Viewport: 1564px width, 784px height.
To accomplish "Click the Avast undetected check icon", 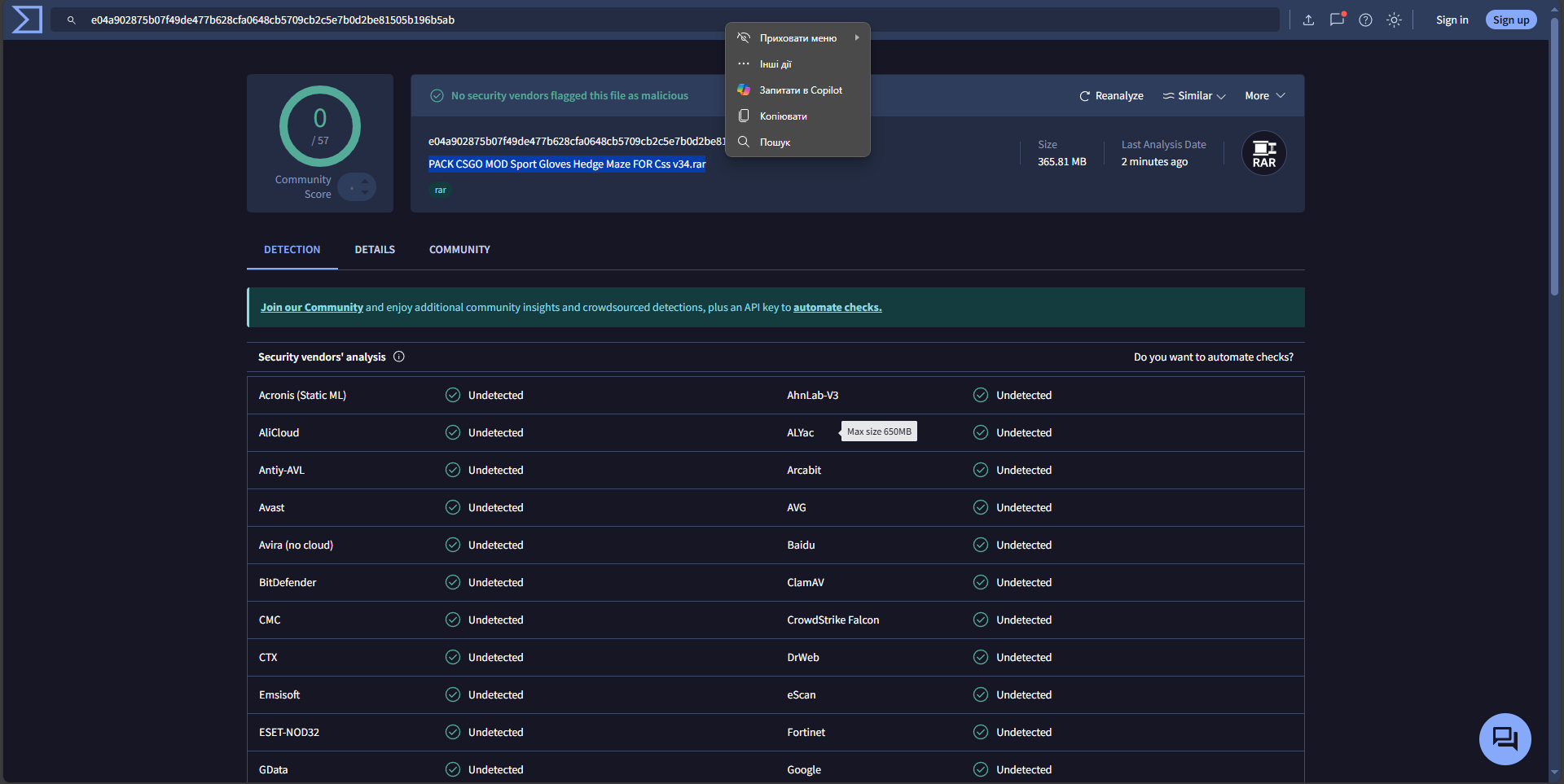I will (x=453, y=507).
